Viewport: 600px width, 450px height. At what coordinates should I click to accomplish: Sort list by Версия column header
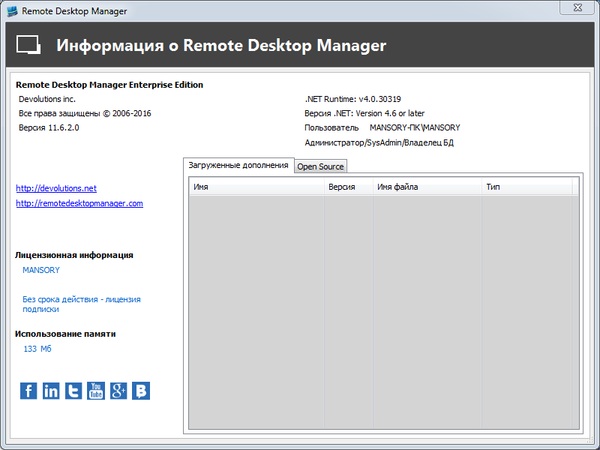347,187
